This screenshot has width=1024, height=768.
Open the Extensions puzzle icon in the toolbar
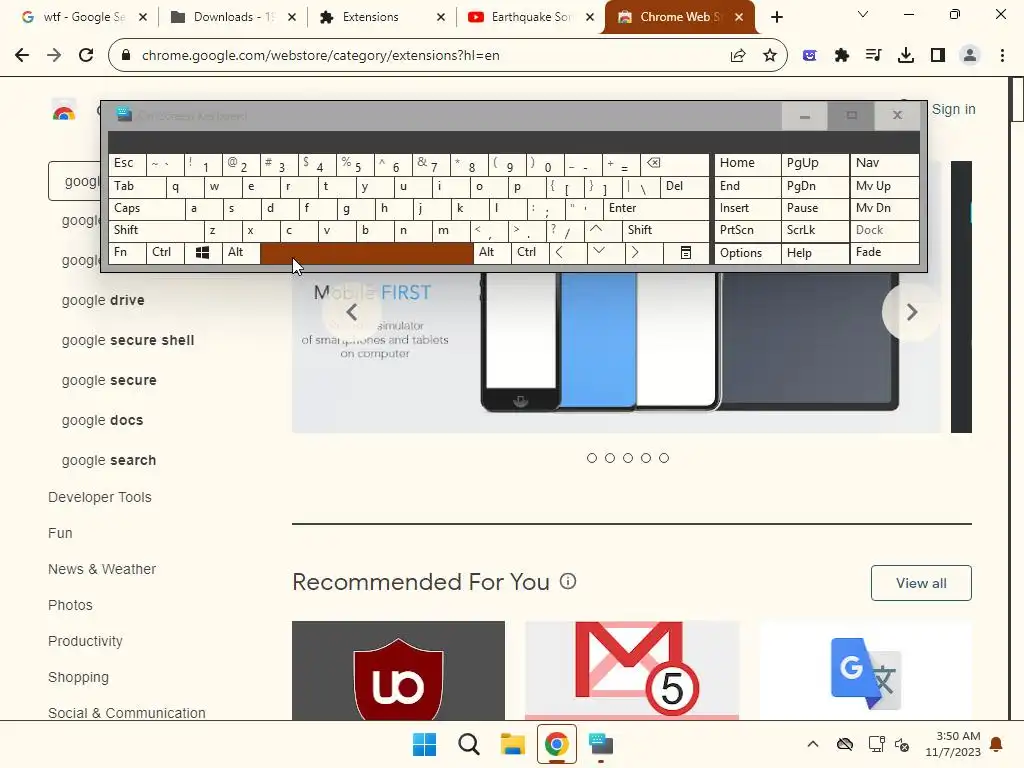pyautogui.click(x=842, y=56)
